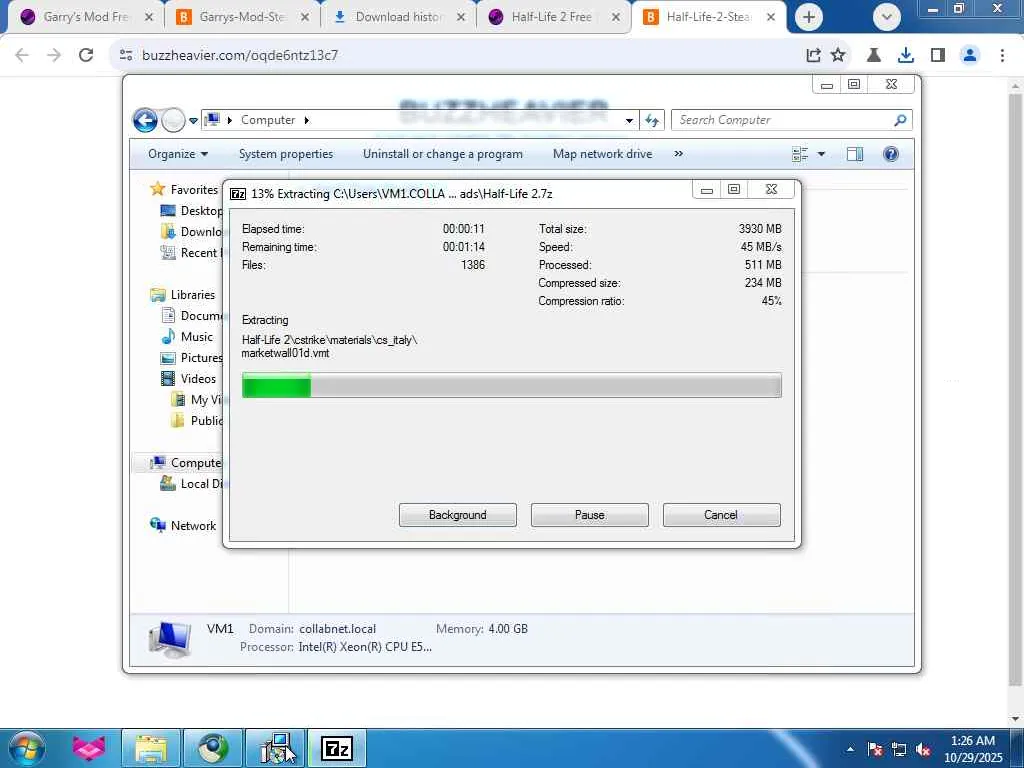Close the Half-Life-2-Steam browser tab
The image size is (1024, 768).
point(771,17)
